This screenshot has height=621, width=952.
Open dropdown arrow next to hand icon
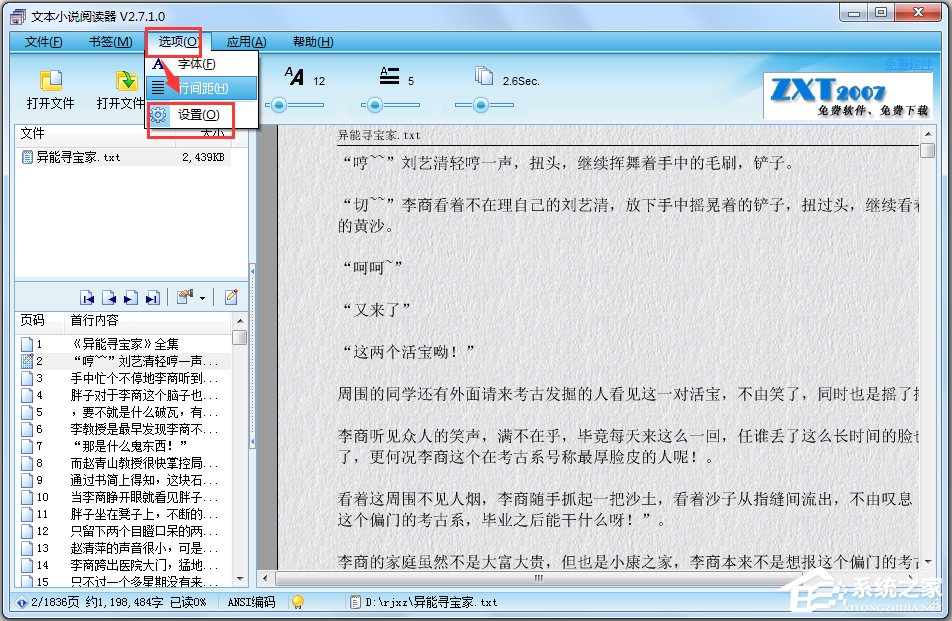click(x=201, y=297)
